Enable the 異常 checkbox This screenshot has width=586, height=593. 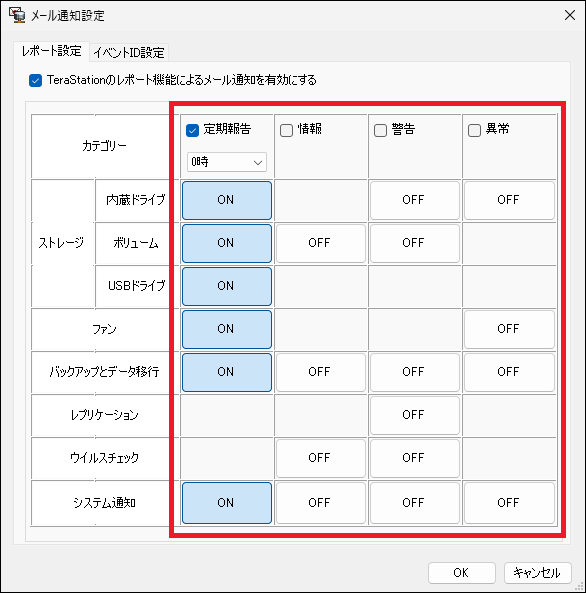tap(474, 130)
